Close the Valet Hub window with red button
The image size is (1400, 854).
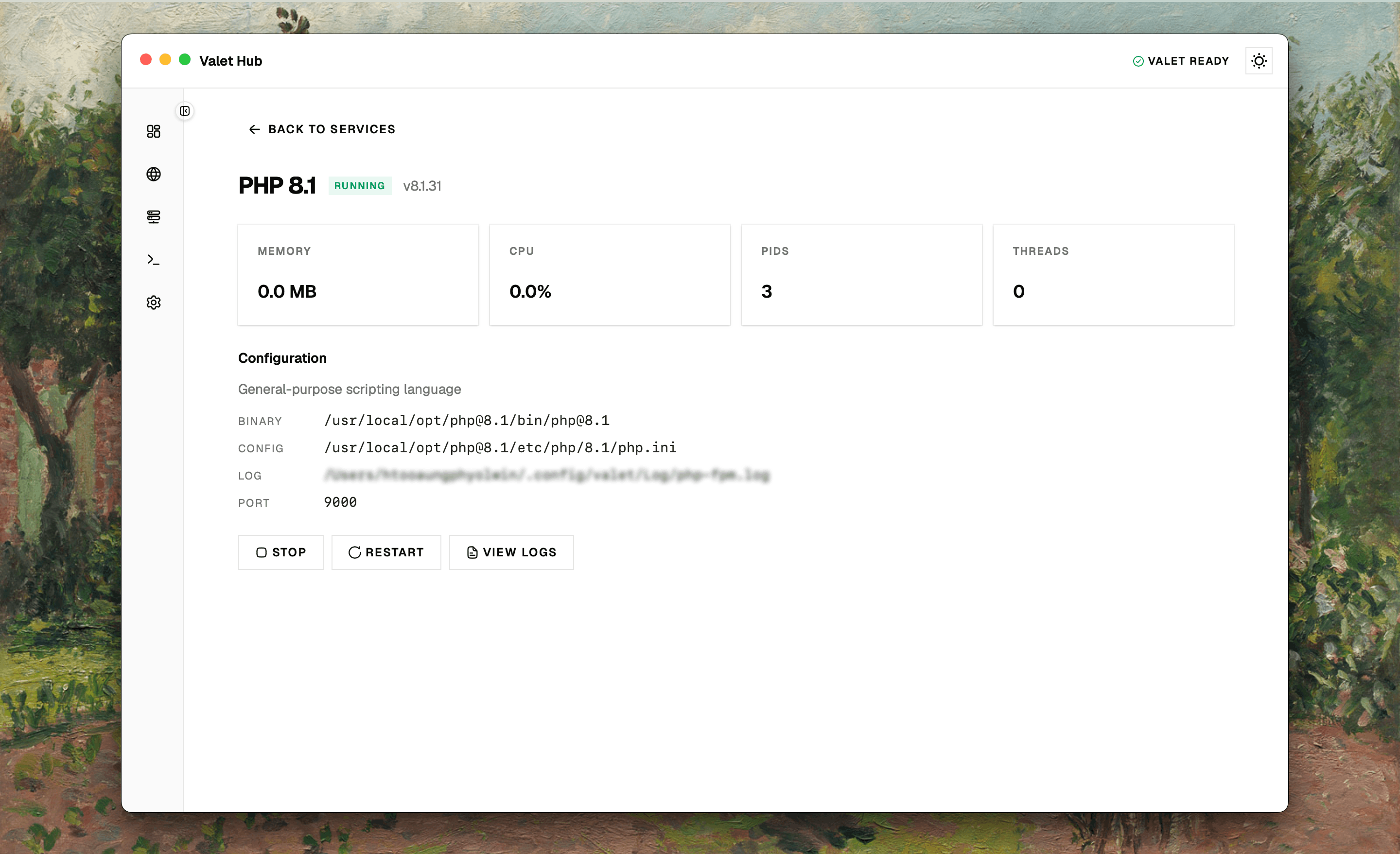tap(146, 60)
